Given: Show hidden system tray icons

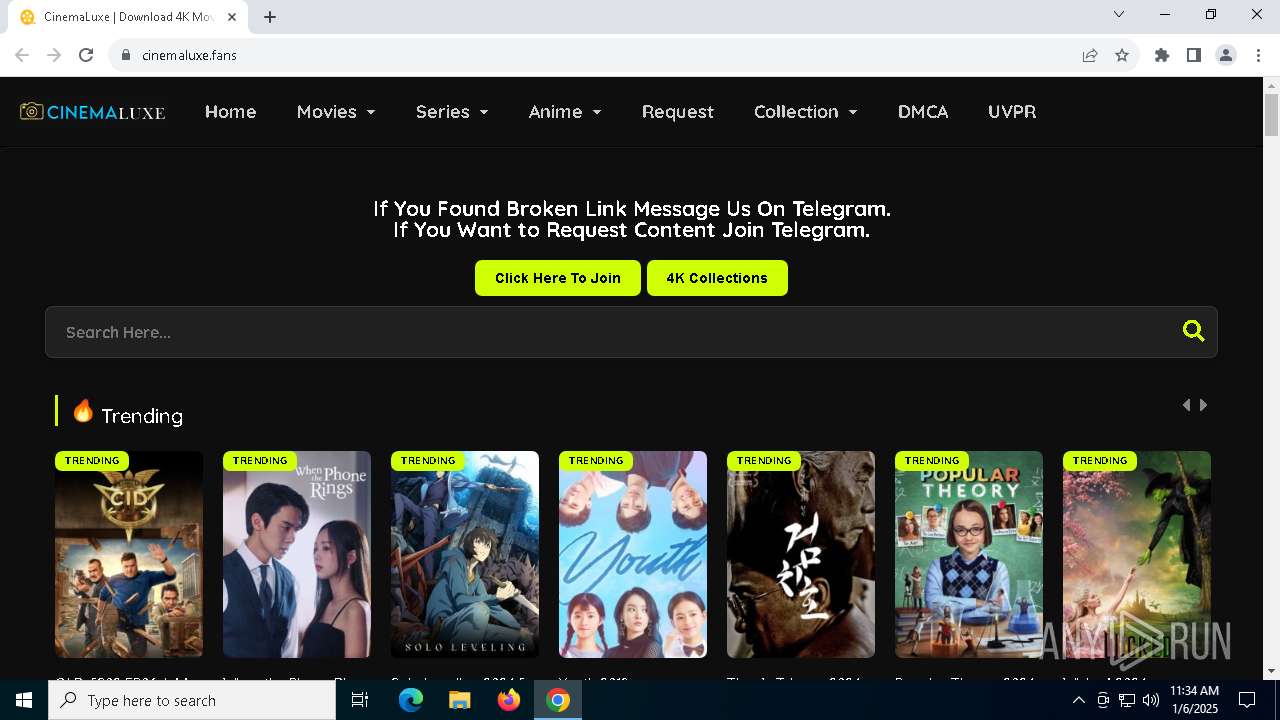Looking at the screenshot, I should pos(1078,700).
